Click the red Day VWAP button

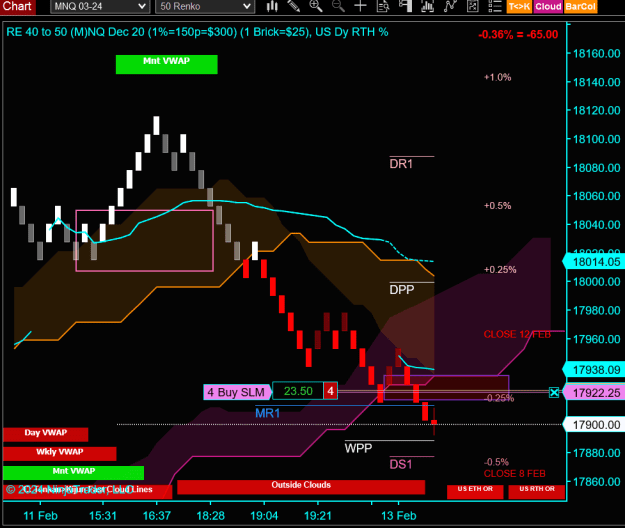(x=45, y=434)
